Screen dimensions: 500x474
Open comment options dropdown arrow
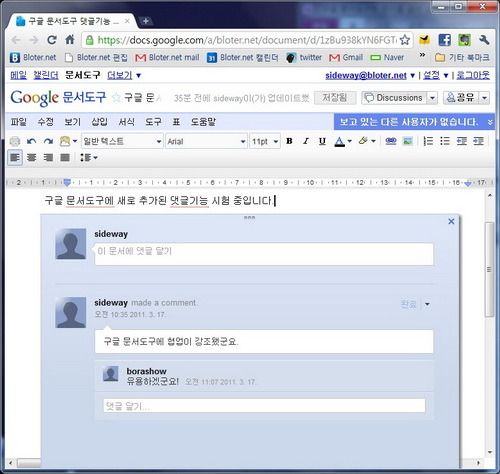[427, 304]
